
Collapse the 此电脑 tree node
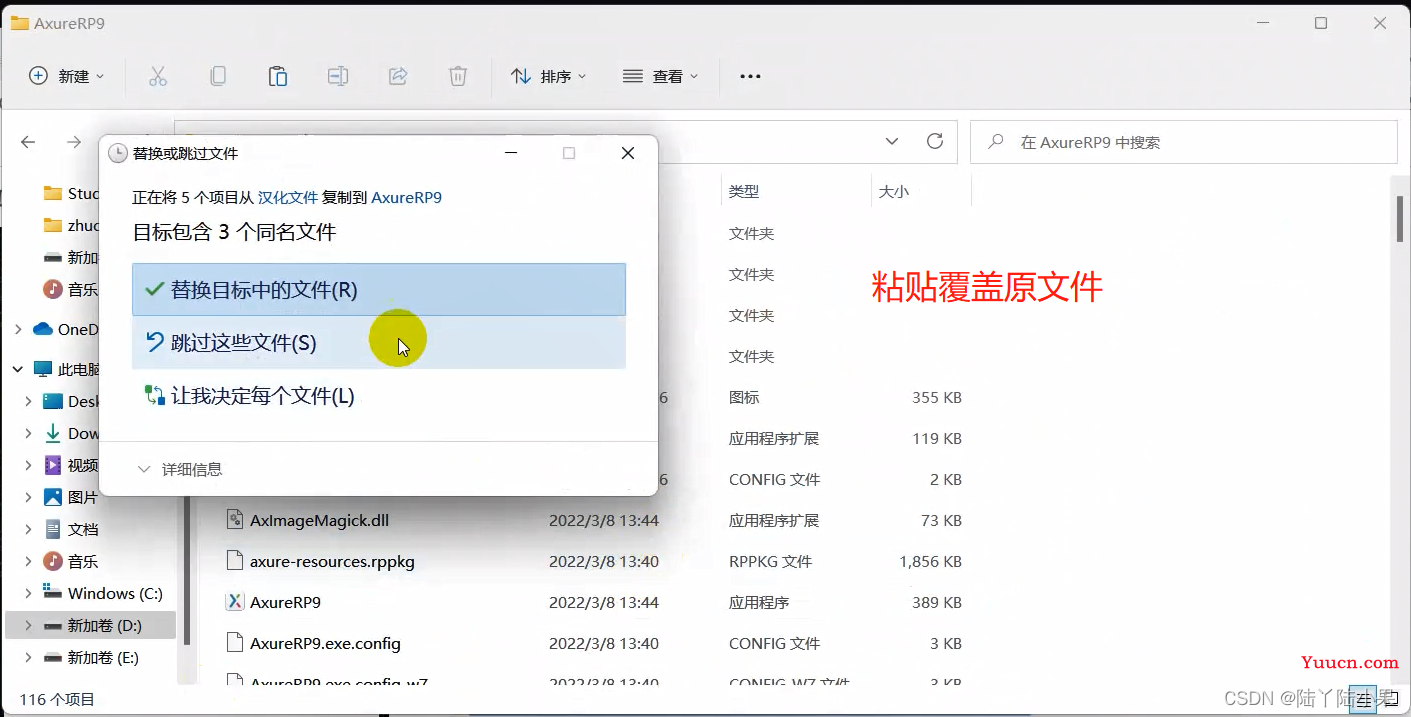pos(17,369)
